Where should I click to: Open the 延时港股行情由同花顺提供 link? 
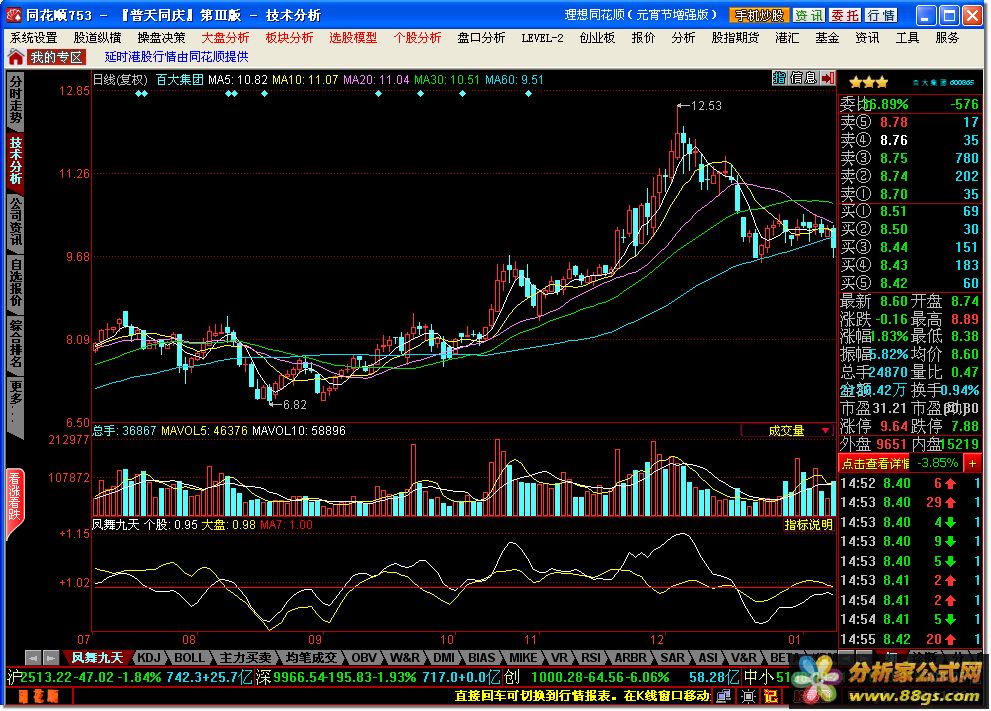pyautogui.click(x=176, y=57)
